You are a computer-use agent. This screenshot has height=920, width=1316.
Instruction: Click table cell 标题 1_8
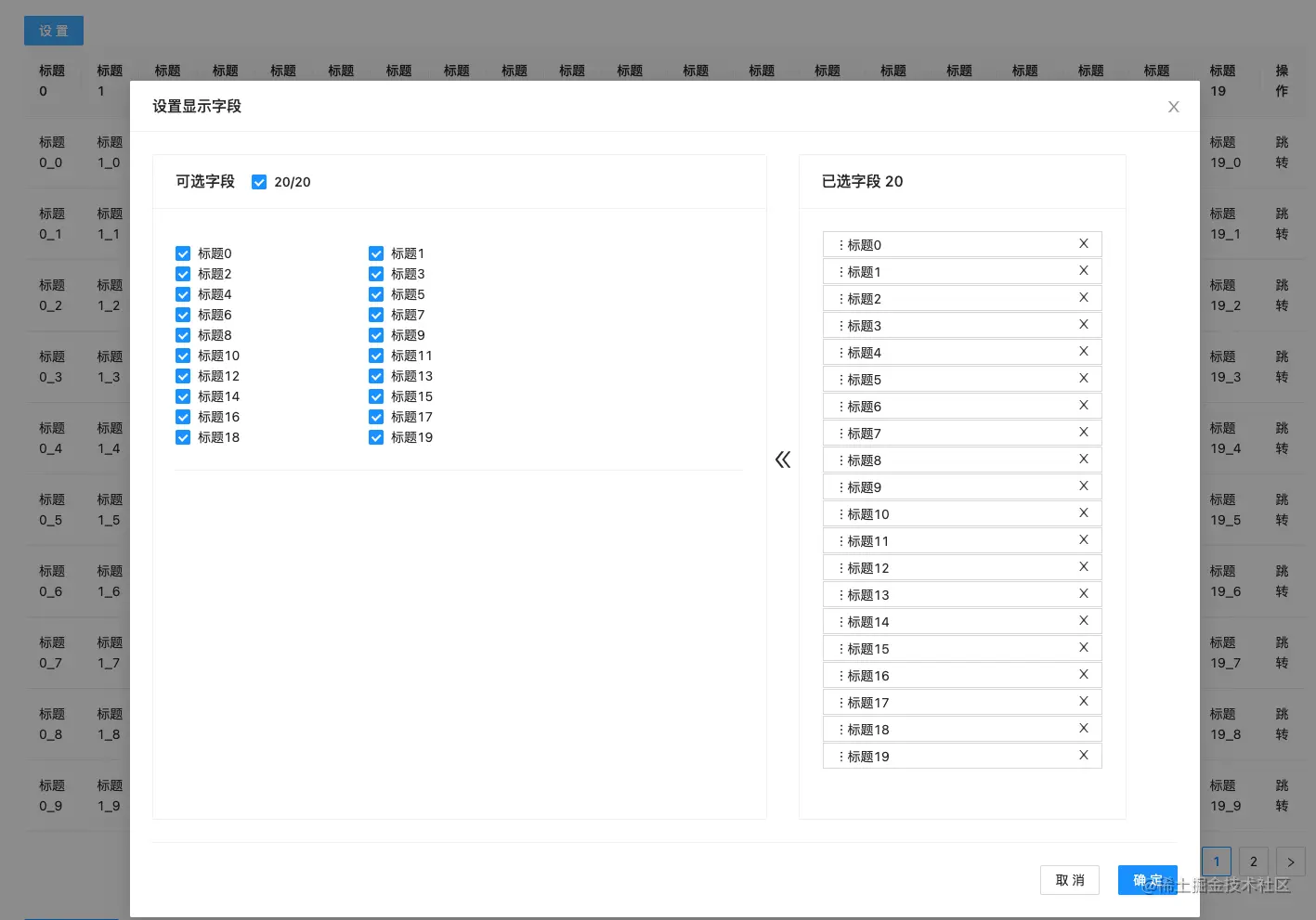(x=110, y=724)
